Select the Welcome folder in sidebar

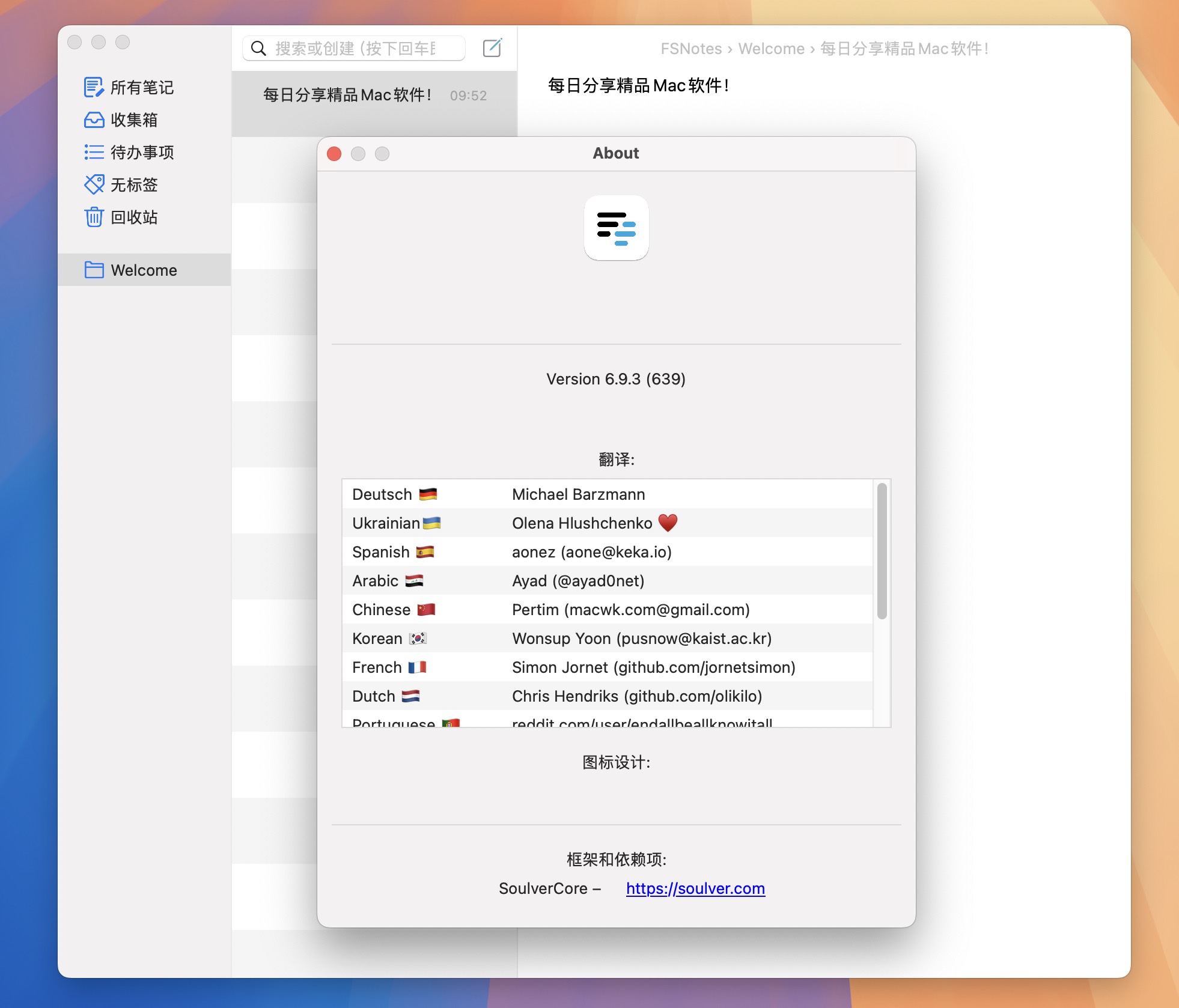tap(144, 270)
